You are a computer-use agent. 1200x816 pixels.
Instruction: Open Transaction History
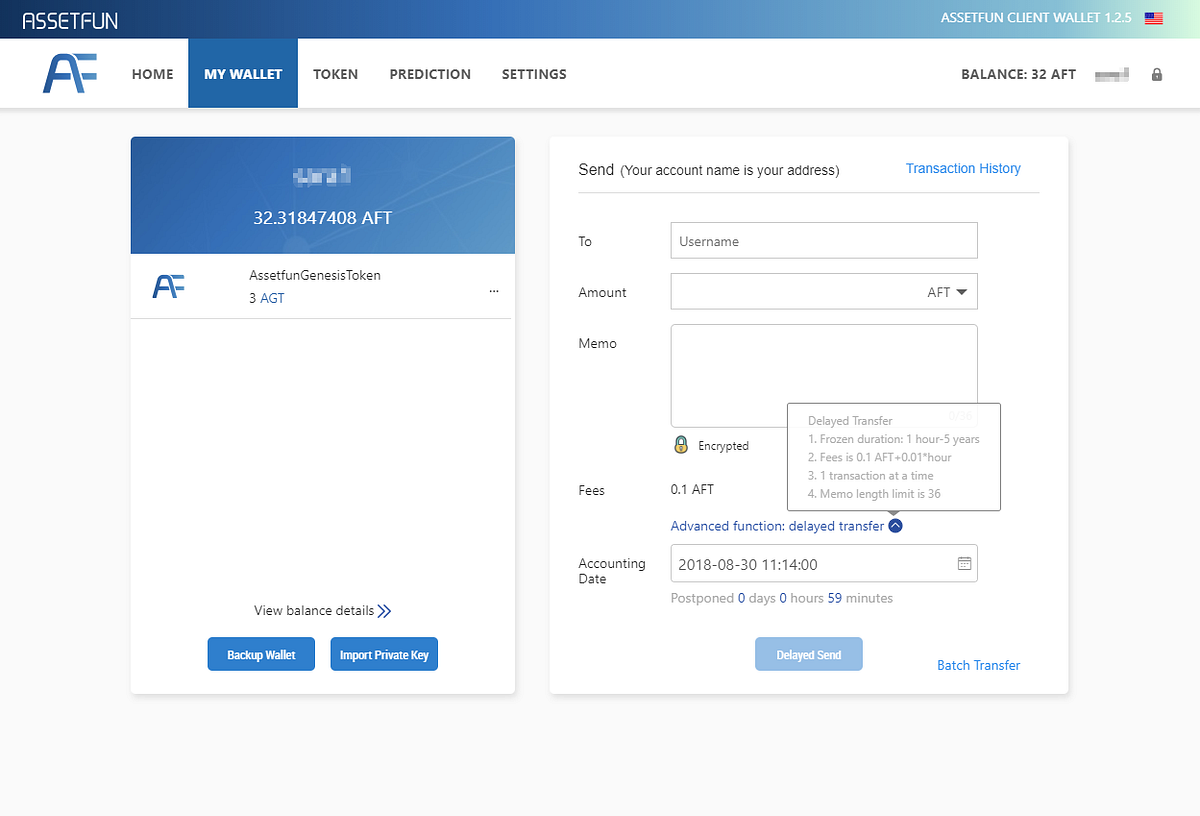[x=962, y=168]
